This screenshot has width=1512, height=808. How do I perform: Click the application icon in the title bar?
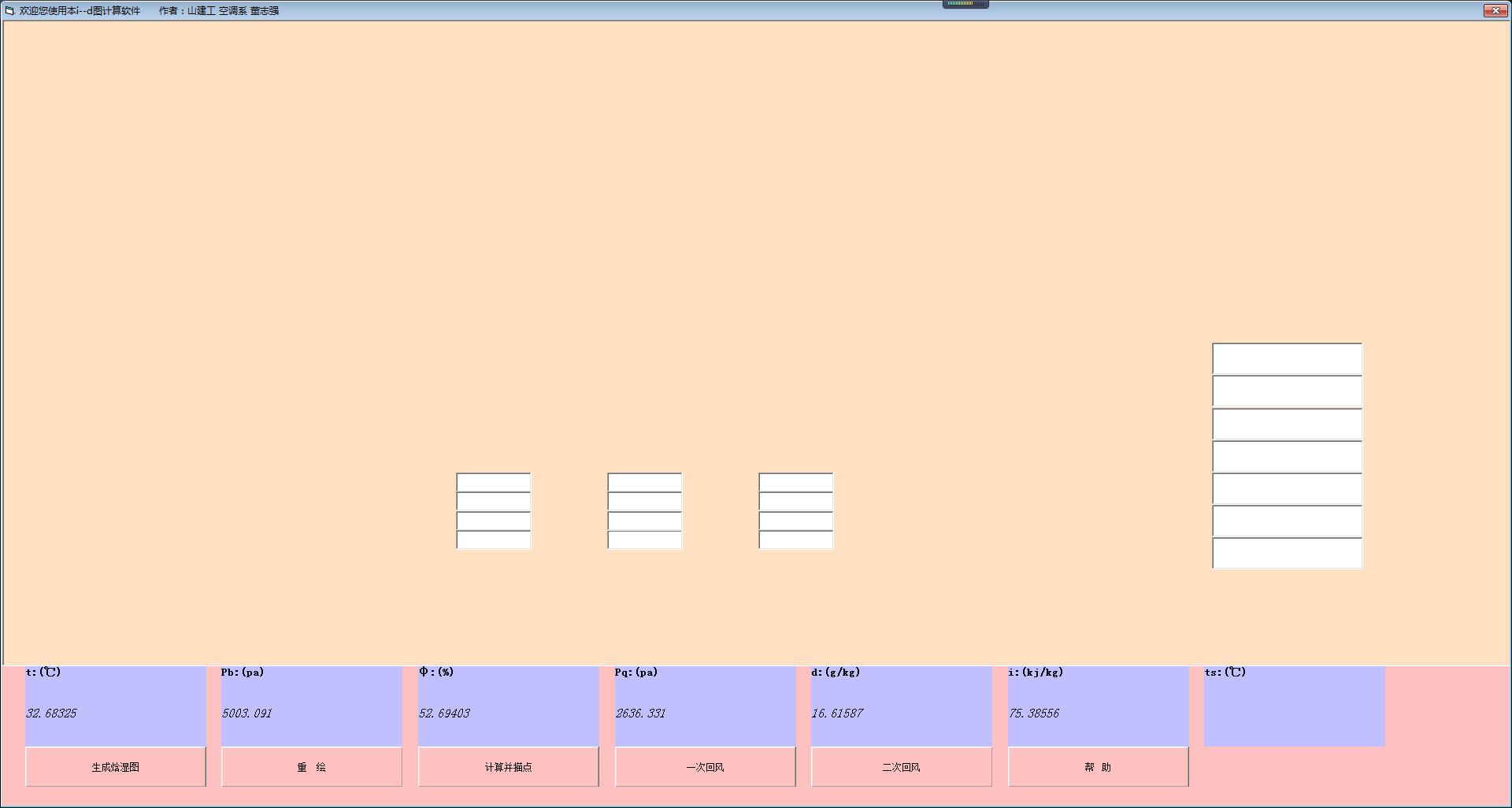coord(9,10)
